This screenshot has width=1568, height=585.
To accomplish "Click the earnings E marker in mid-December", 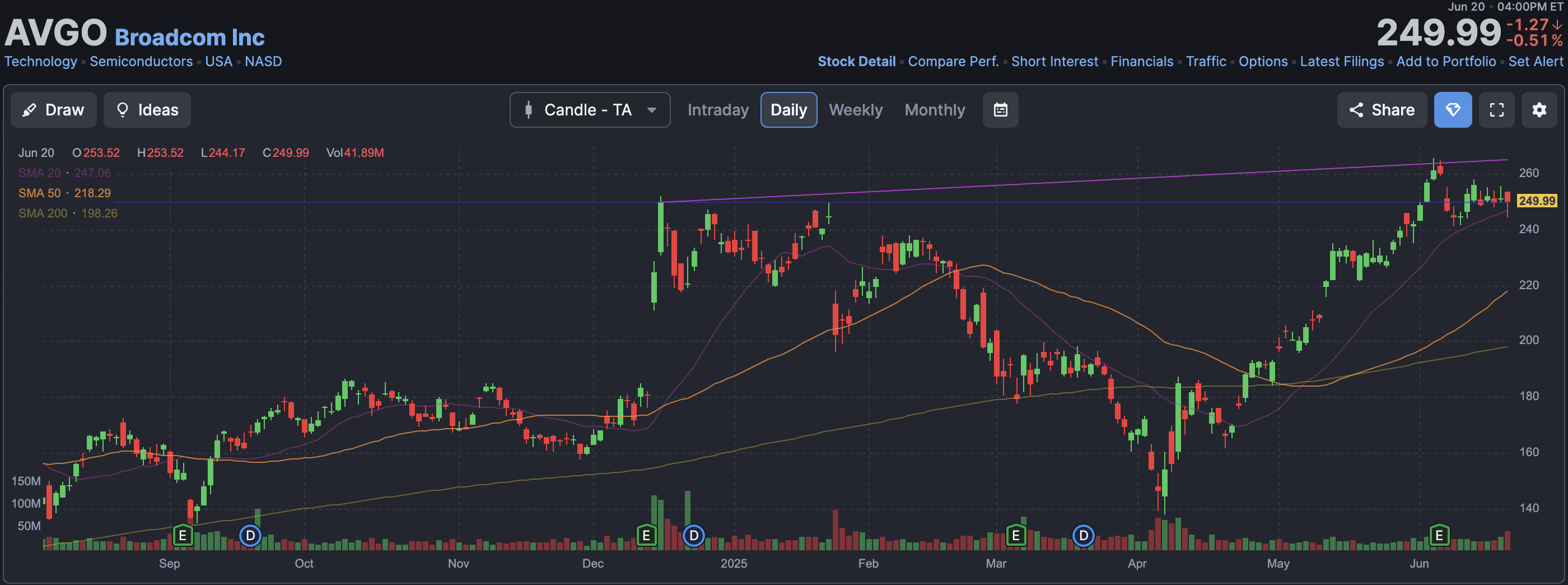I will click(646, 536).
